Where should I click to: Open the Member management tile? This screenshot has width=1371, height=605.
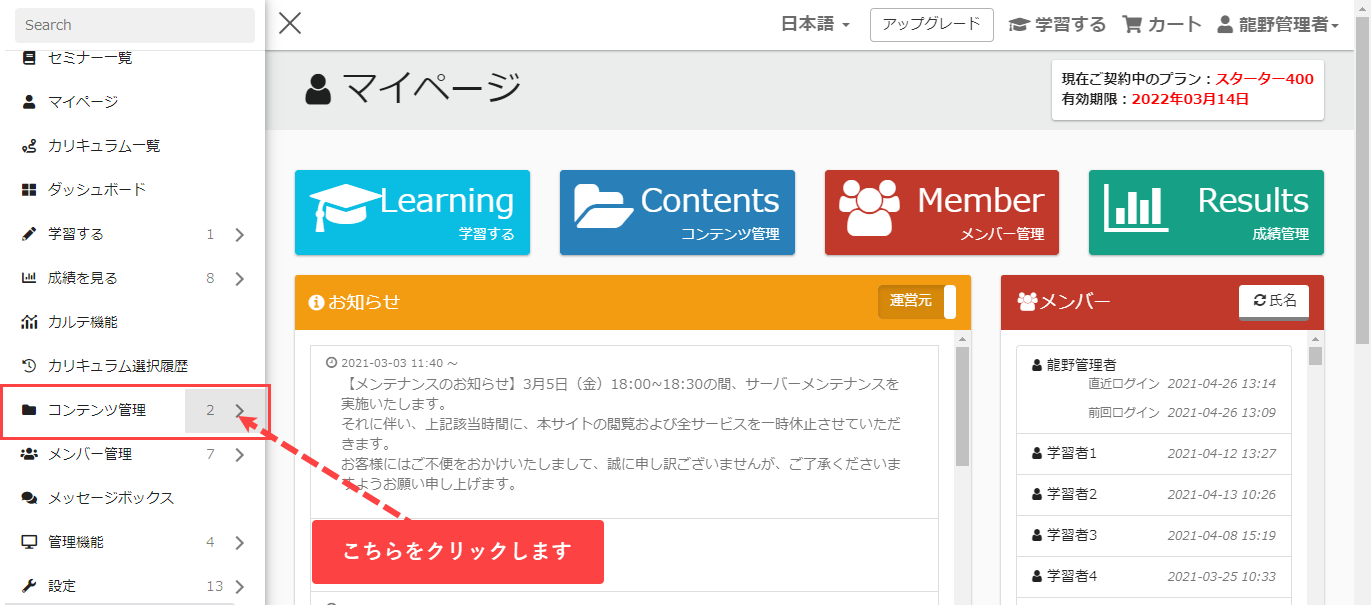click(941, 212)
